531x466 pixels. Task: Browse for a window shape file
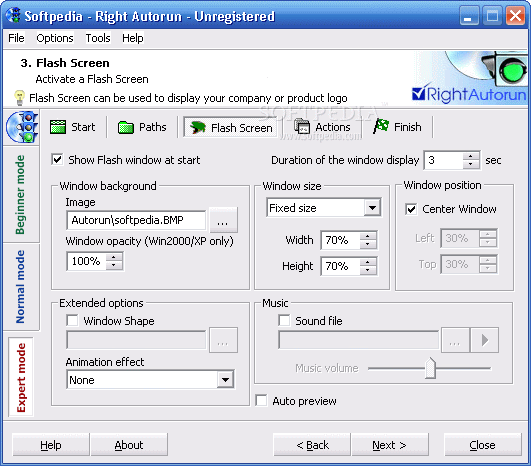click(x=223, y=340)
